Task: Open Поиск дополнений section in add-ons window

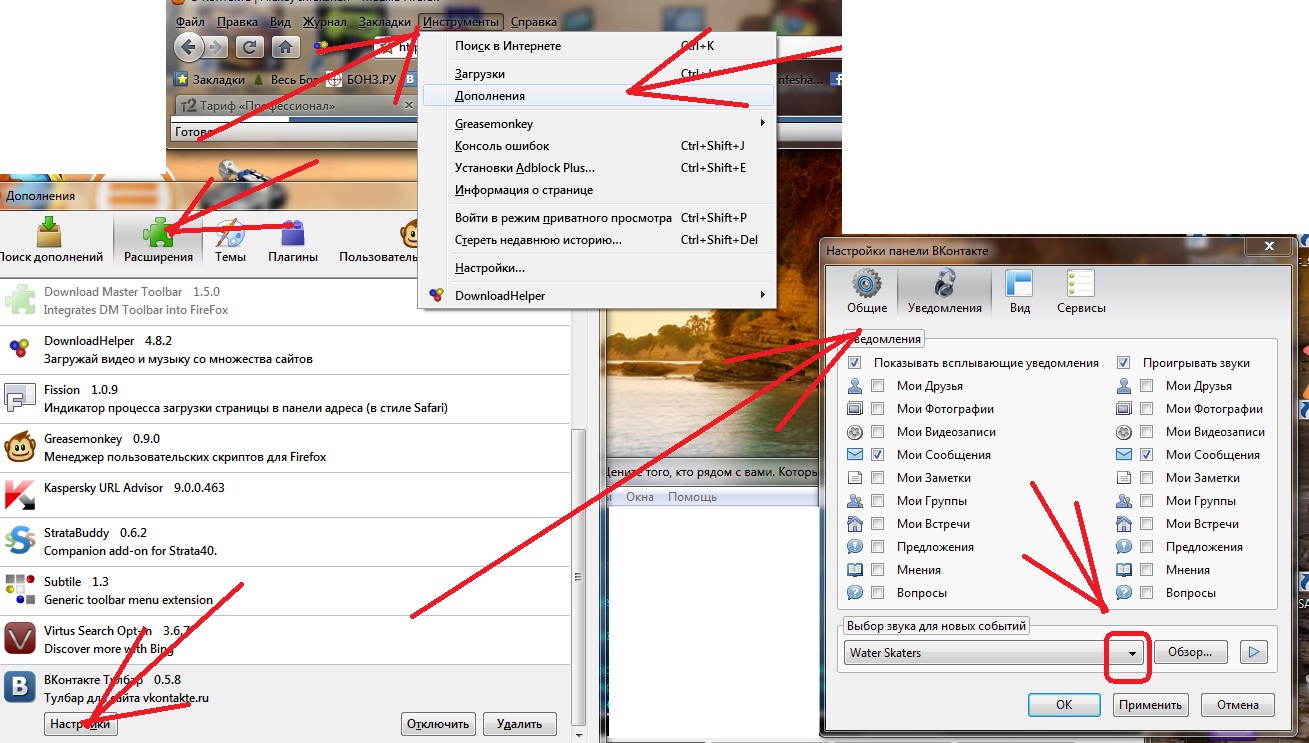Action: [51, 241]
